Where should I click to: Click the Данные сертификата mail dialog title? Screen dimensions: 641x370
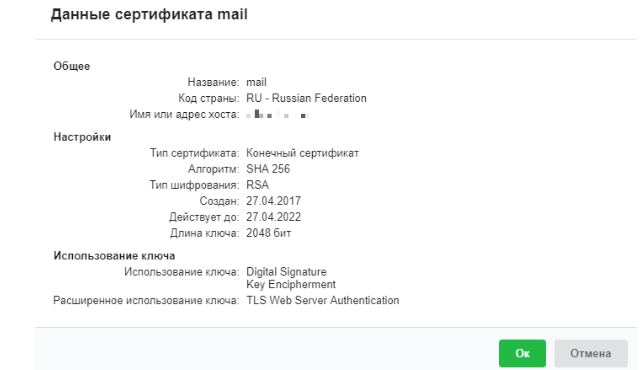[149, 14]
